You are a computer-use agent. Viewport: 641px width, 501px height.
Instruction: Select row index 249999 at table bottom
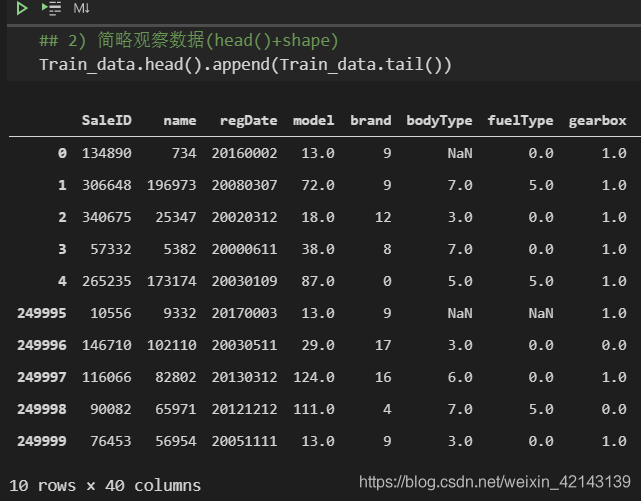[x=41, y=441]
